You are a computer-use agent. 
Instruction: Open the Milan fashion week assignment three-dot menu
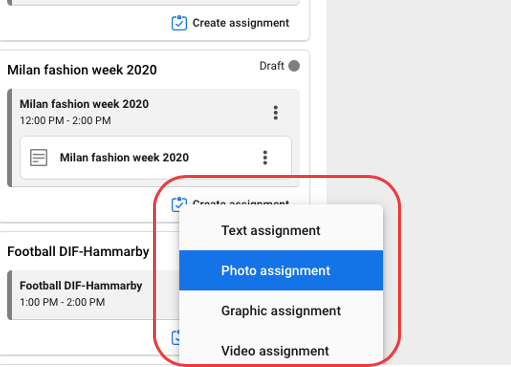(x=265, y=157)
